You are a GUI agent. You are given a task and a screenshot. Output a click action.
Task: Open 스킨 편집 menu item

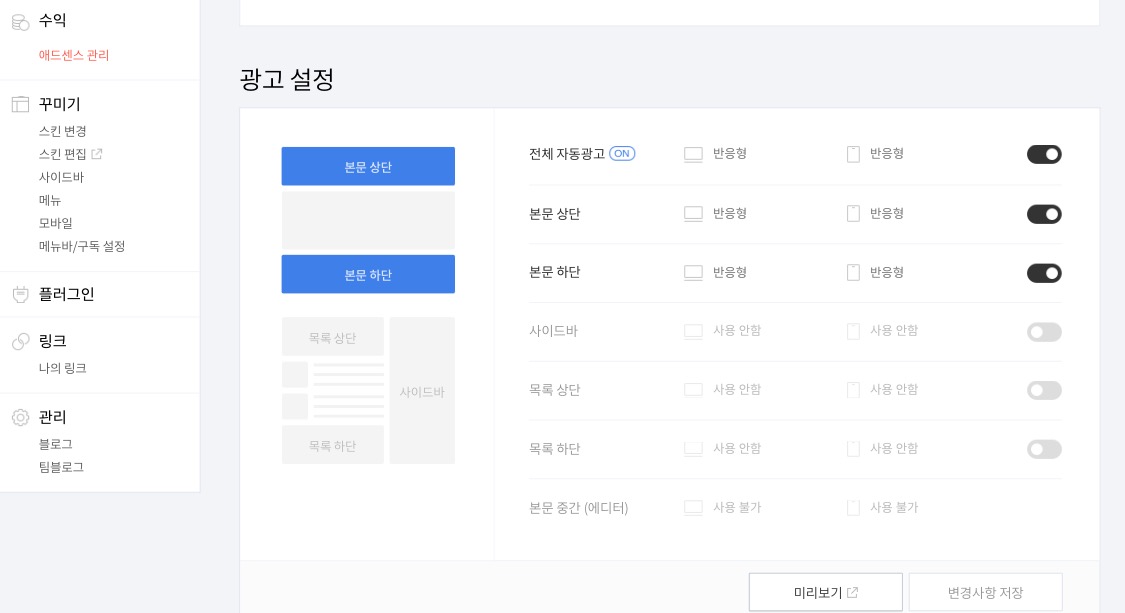coord(62,154)
